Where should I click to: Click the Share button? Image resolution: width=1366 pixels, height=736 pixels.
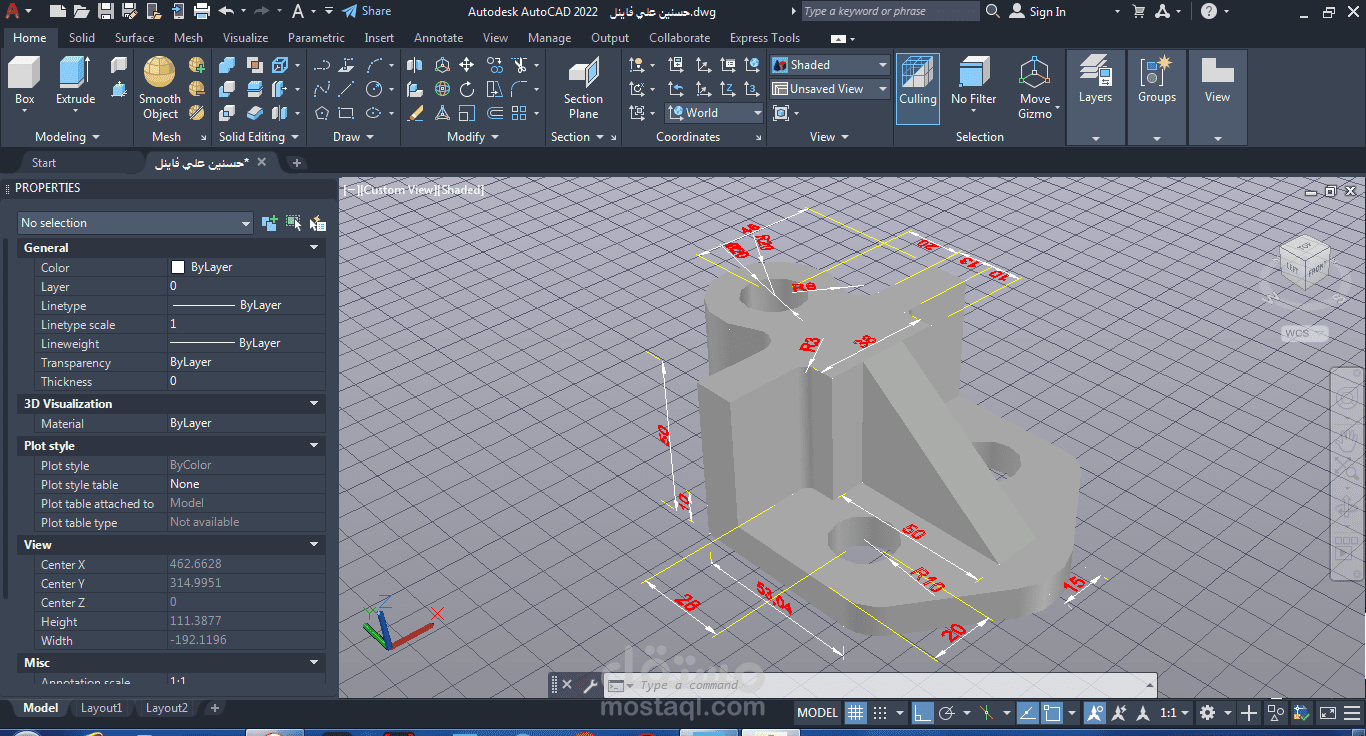[366, 11]
